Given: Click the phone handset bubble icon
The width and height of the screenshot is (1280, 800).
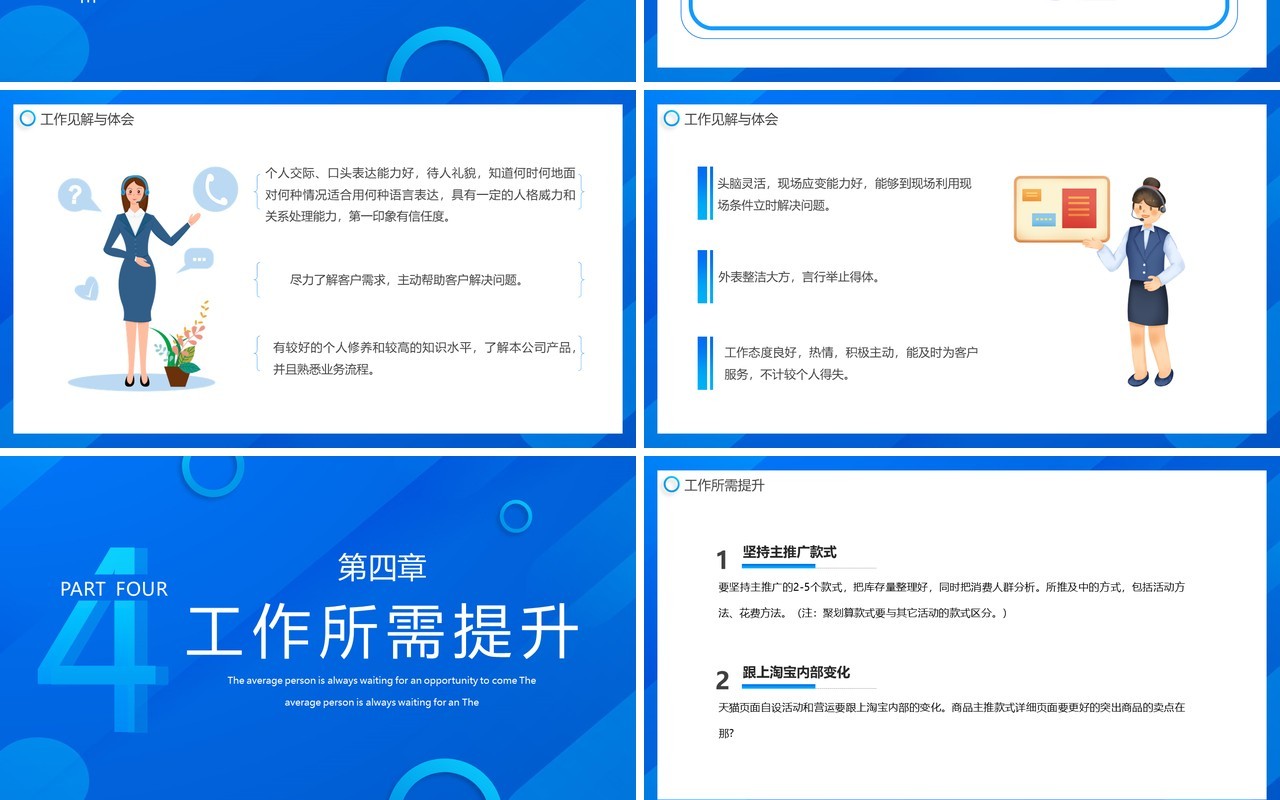Looking at the screenshot, I should [215, 189].
